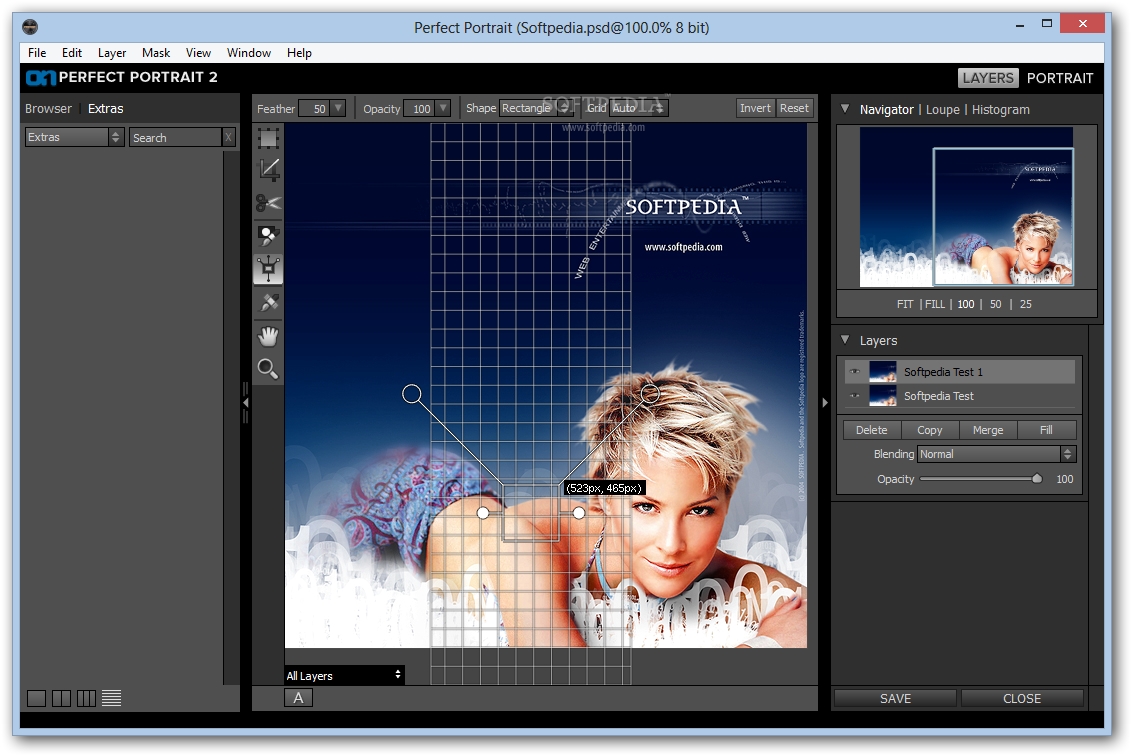1132x756 pixels.
Task: Click the Reset mask button
Action: (x=794, y=108)
